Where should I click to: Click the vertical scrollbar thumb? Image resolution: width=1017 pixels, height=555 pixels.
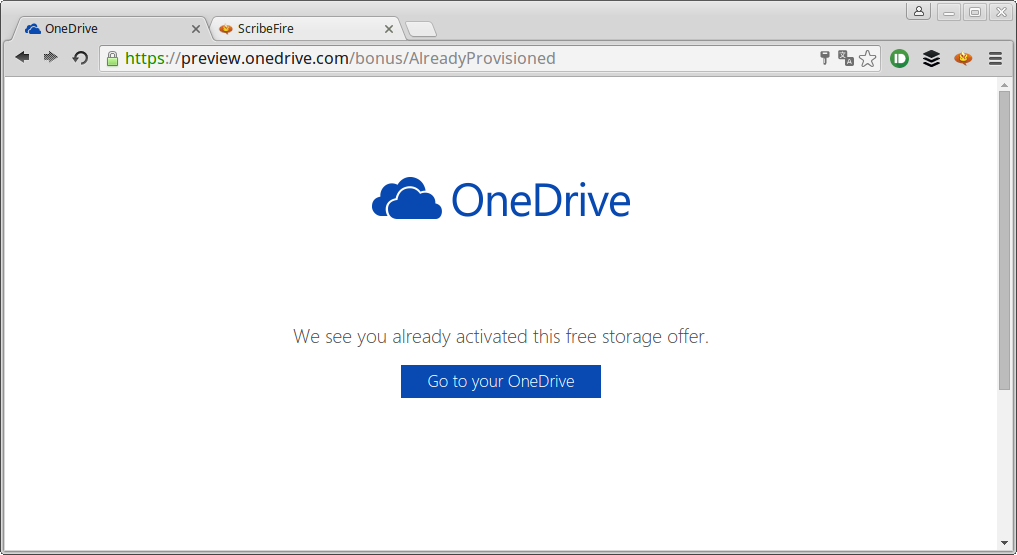(1004, 240)
